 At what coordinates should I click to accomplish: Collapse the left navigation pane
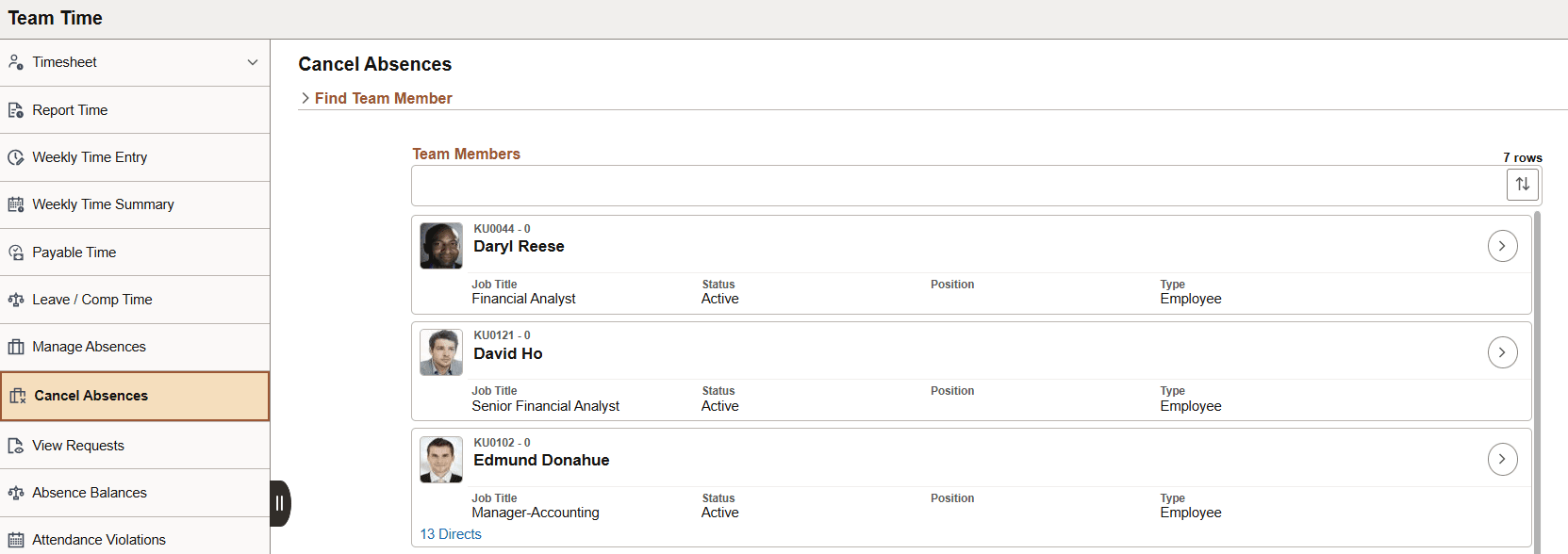click(280, 502)
